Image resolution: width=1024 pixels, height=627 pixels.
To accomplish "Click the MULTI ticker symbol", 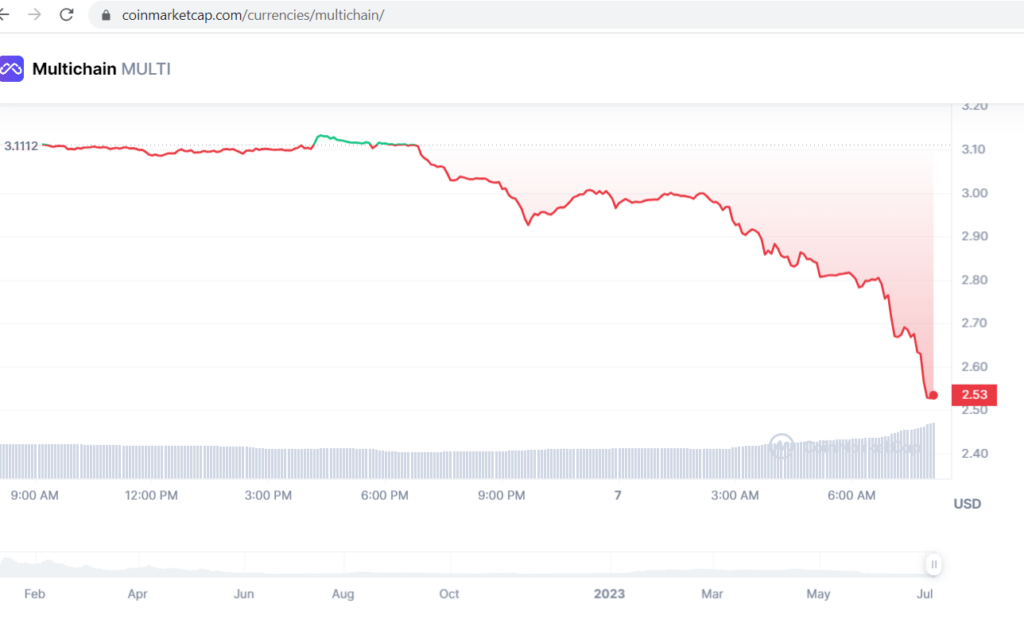I will (146, 69).
